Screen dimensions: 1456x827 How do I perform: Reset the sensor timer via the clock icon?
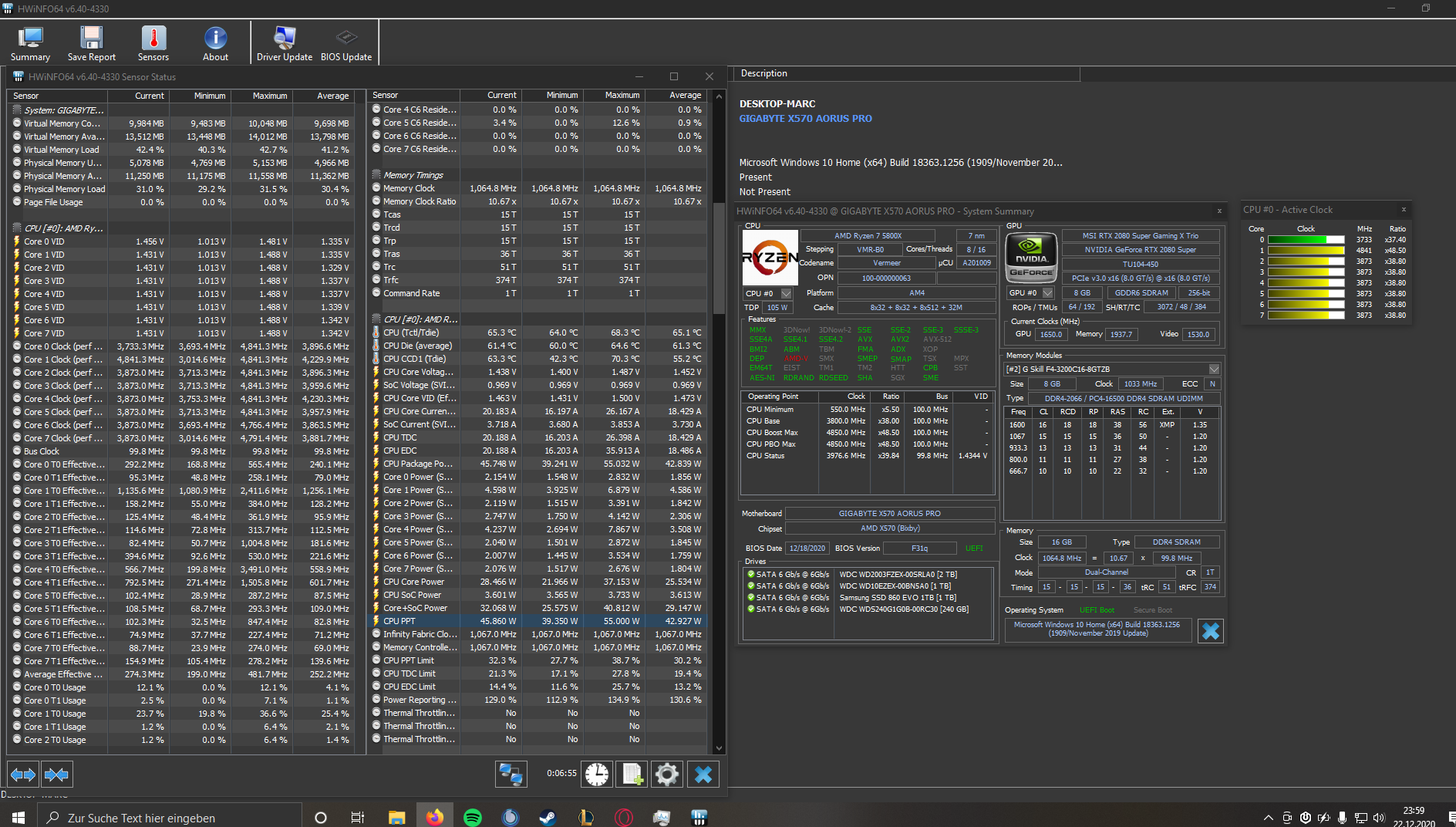(597, 774)
